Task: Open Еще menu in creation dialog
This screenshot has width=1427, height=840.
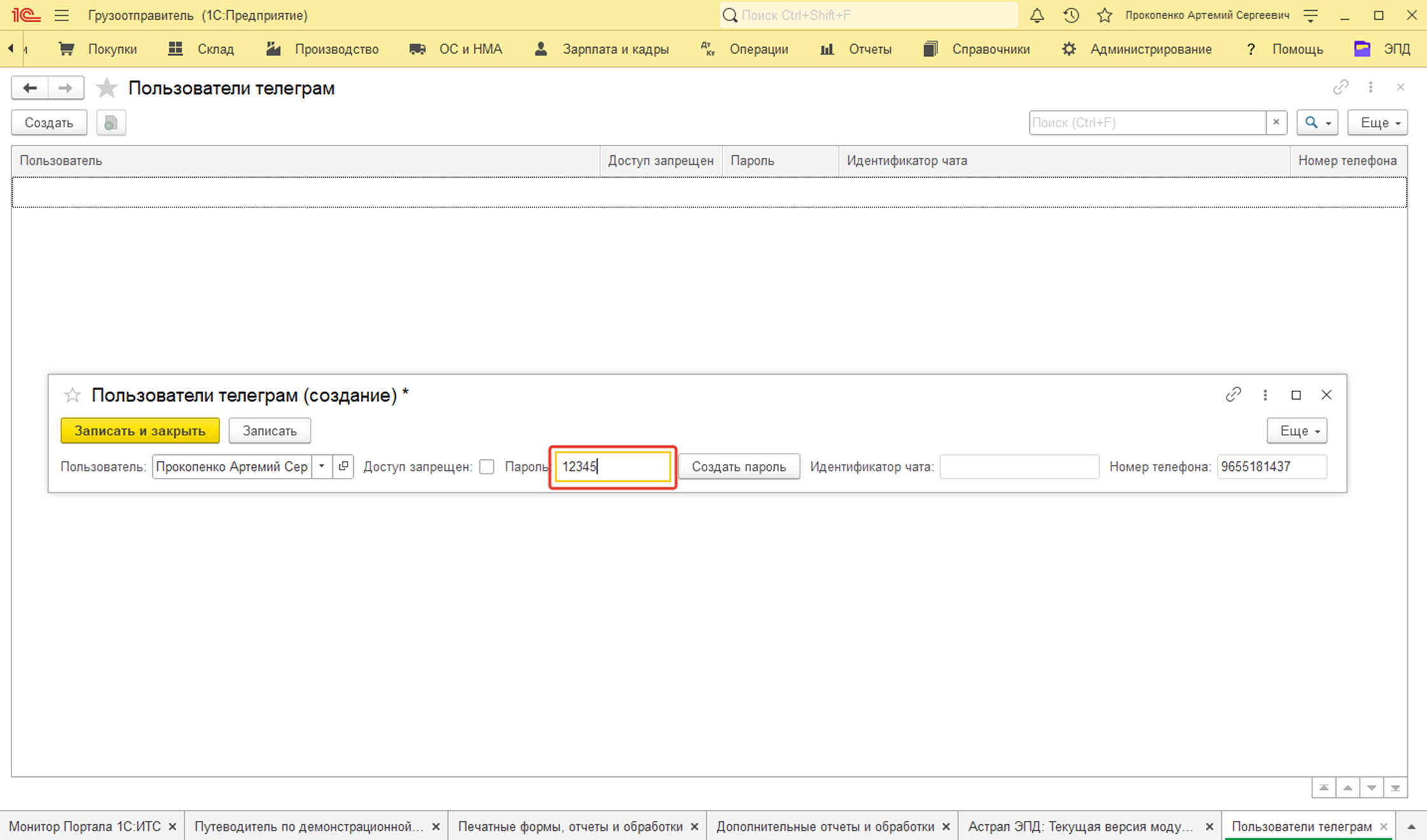Action: tap(1297, 431)
